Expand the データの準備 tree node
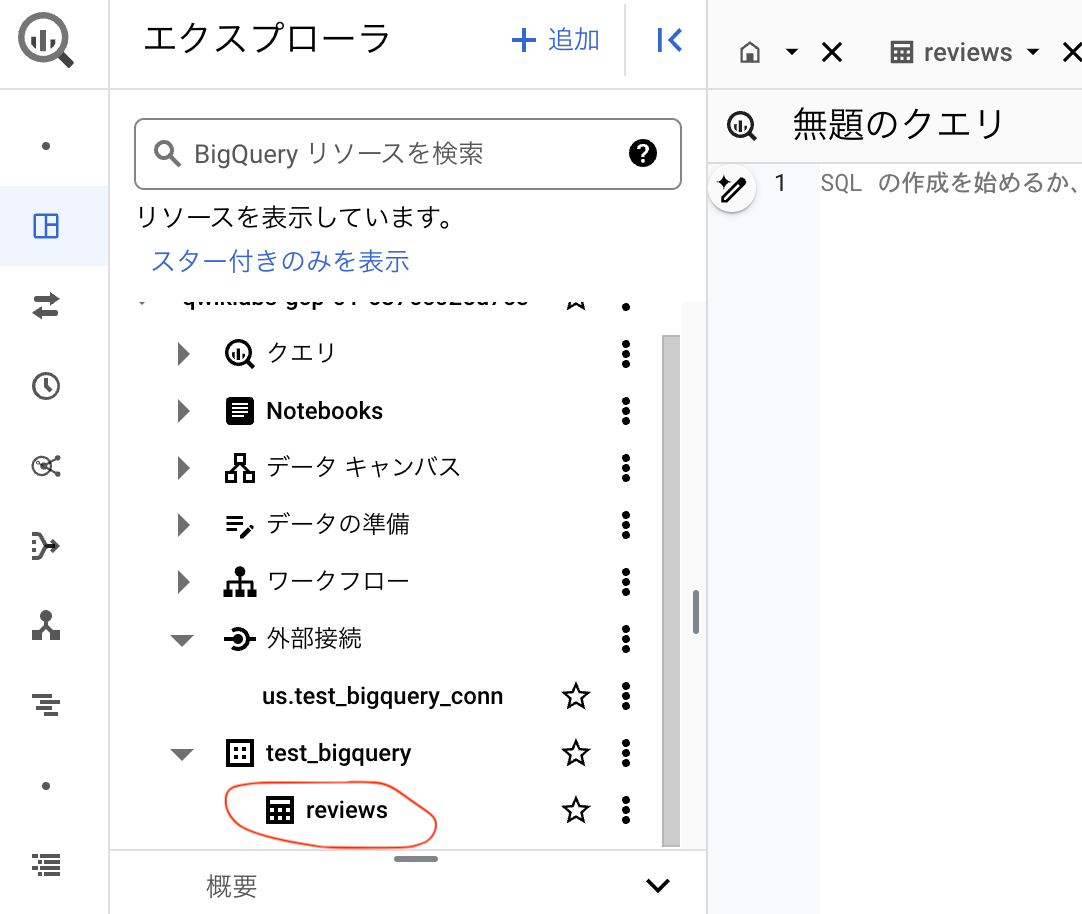 point(183,525)
